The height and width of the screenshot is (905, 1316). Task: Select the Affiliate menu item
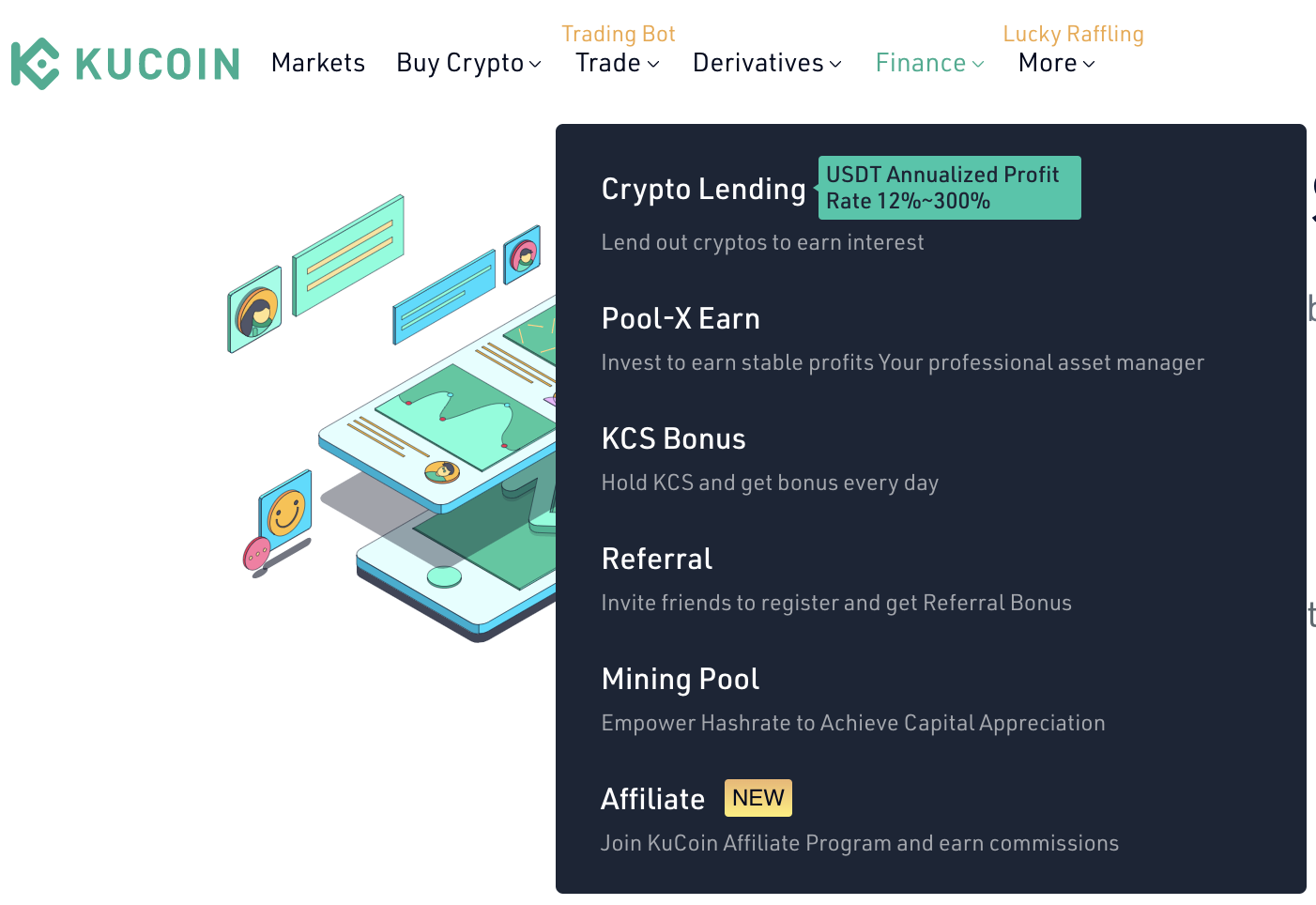click(x=652, y=800)
